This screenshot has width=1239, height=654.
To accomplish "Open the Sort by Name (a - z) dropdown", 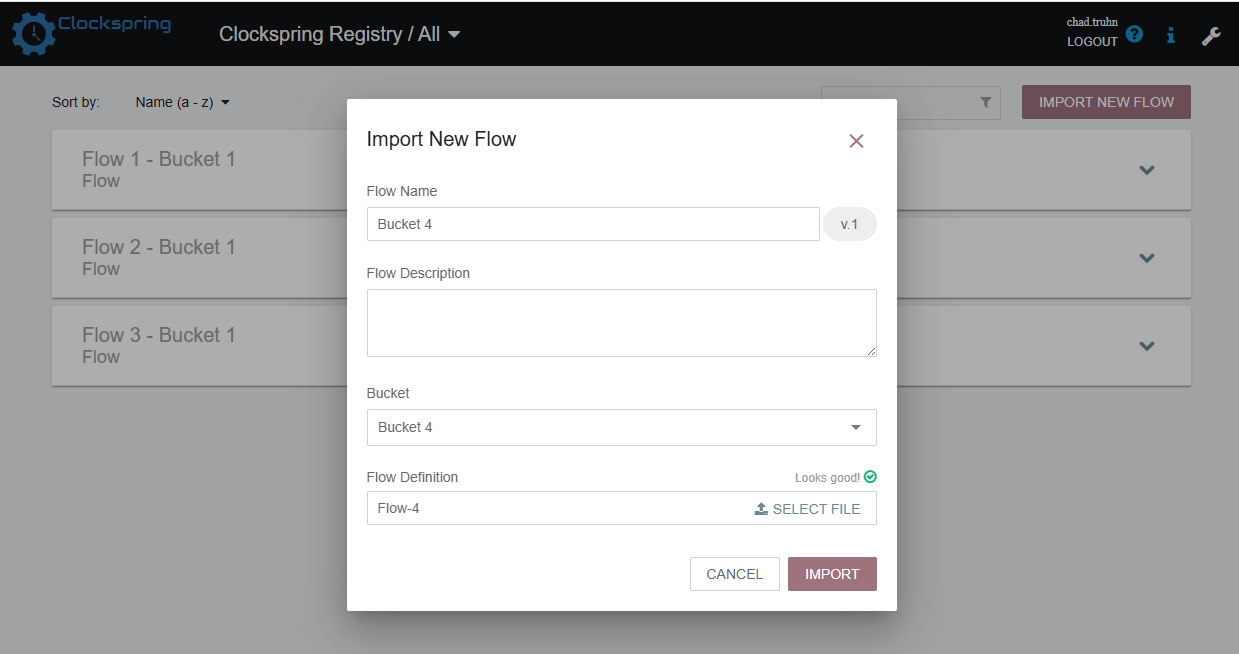I will pos(183,102).
